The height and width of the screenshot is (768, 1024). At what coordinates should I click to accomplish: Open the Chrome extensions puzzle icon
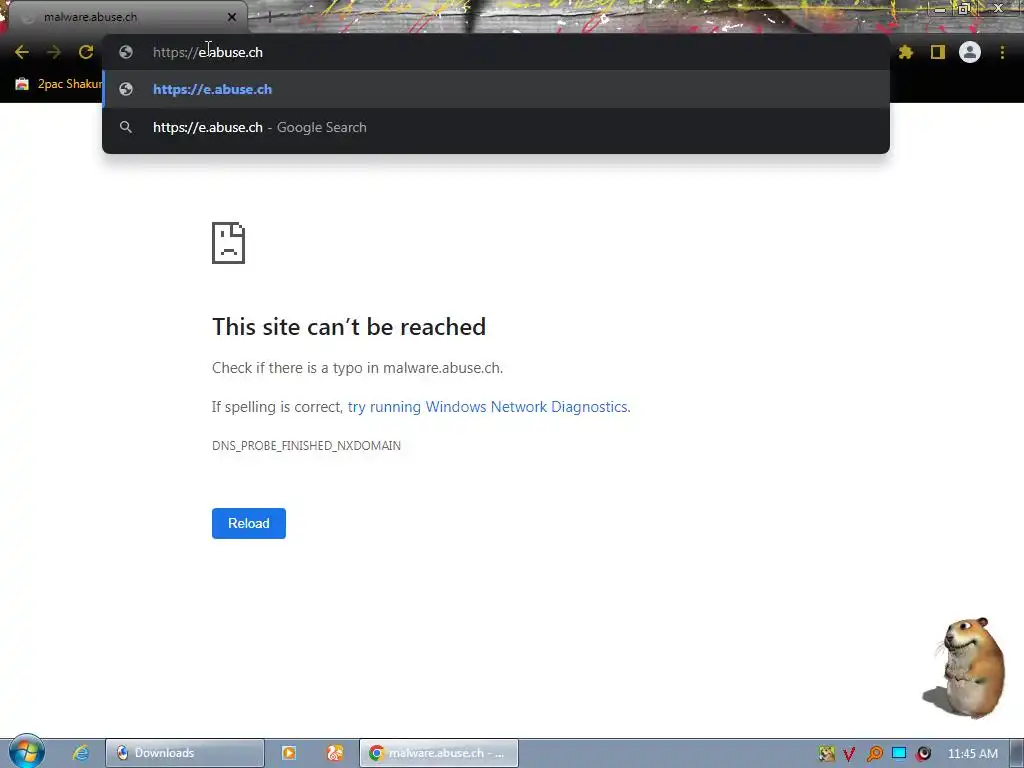click(905, 52)
